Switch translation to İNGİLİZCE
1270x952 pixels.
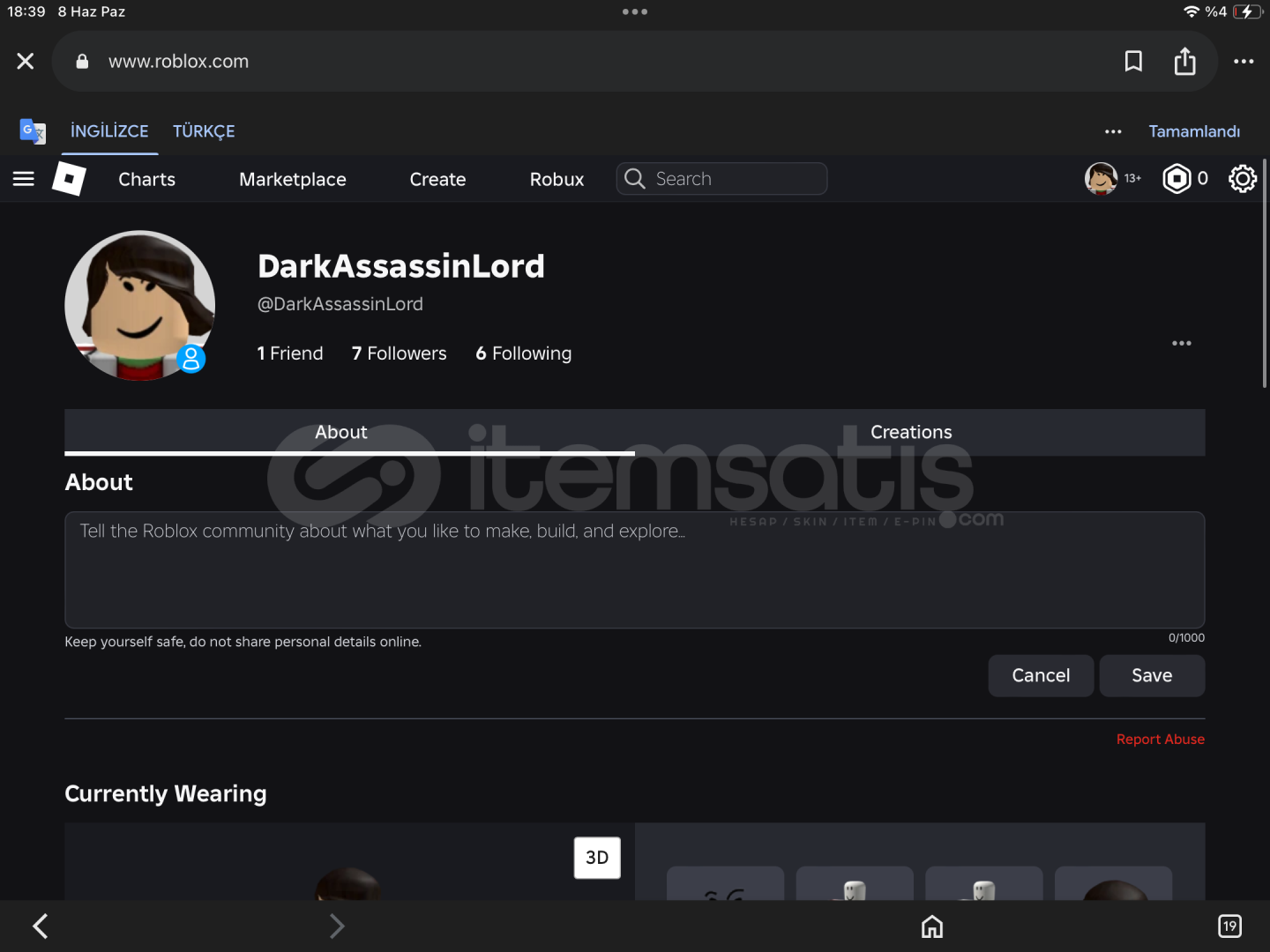pos(109,131)
